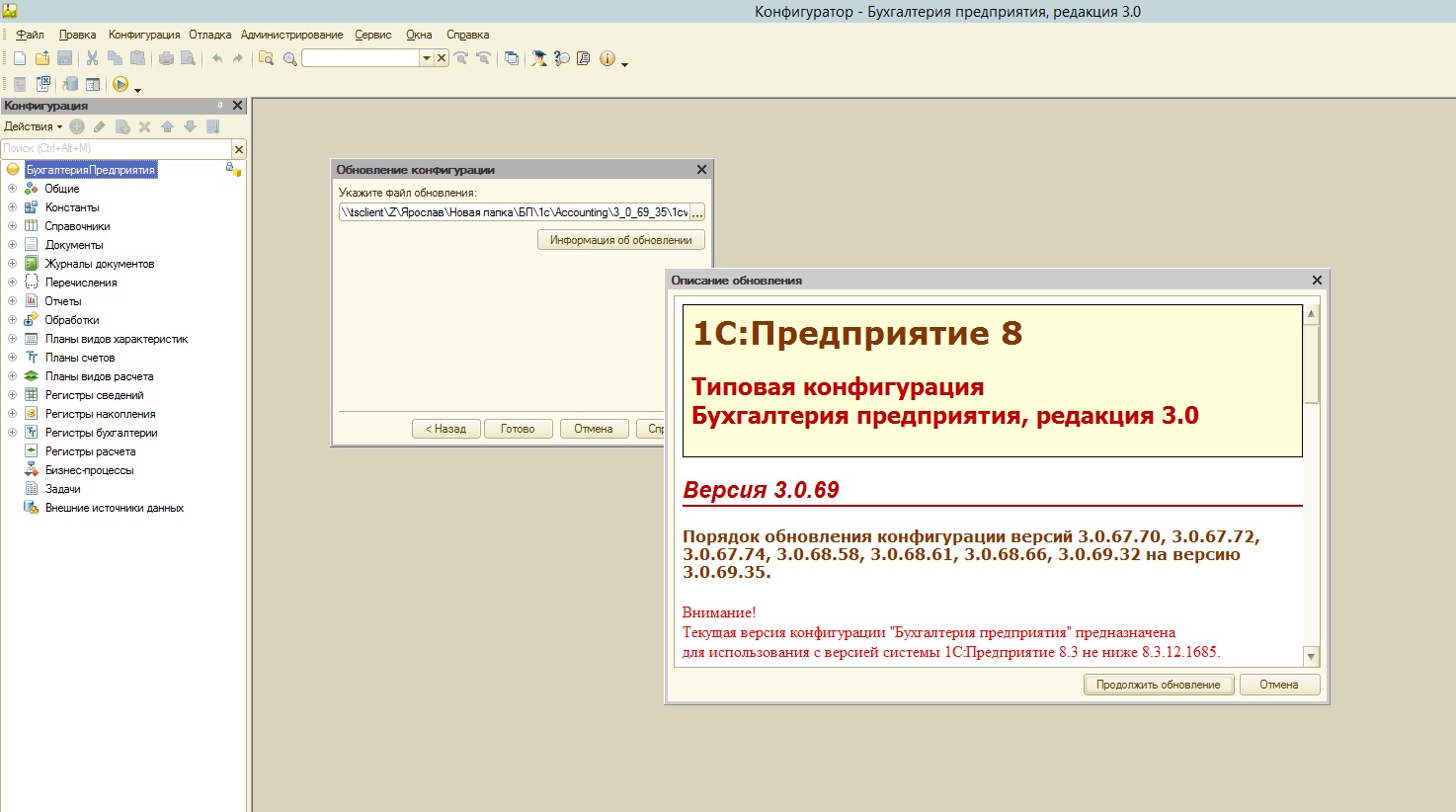Click the Find magnifier icon
Screen dimensions: 1456x812
(x=289, y=58)
